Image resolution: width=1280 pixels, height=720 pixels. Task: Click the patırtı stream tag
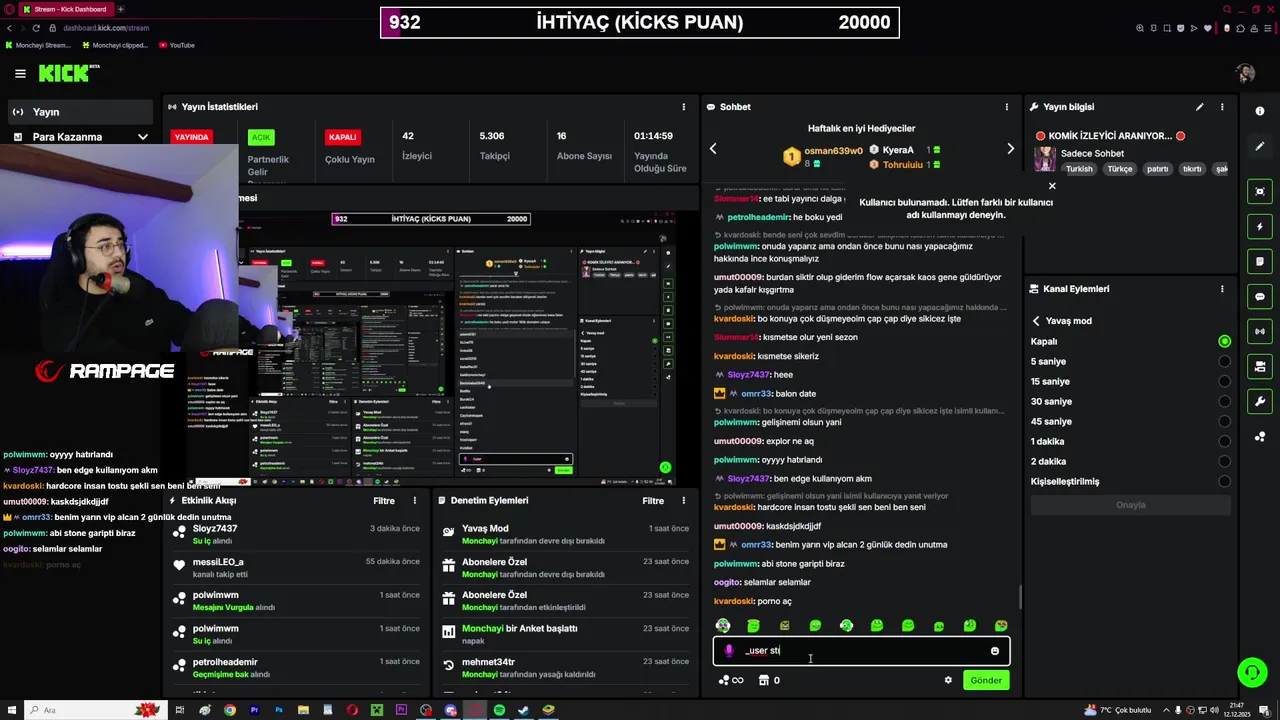[1157, 169]
